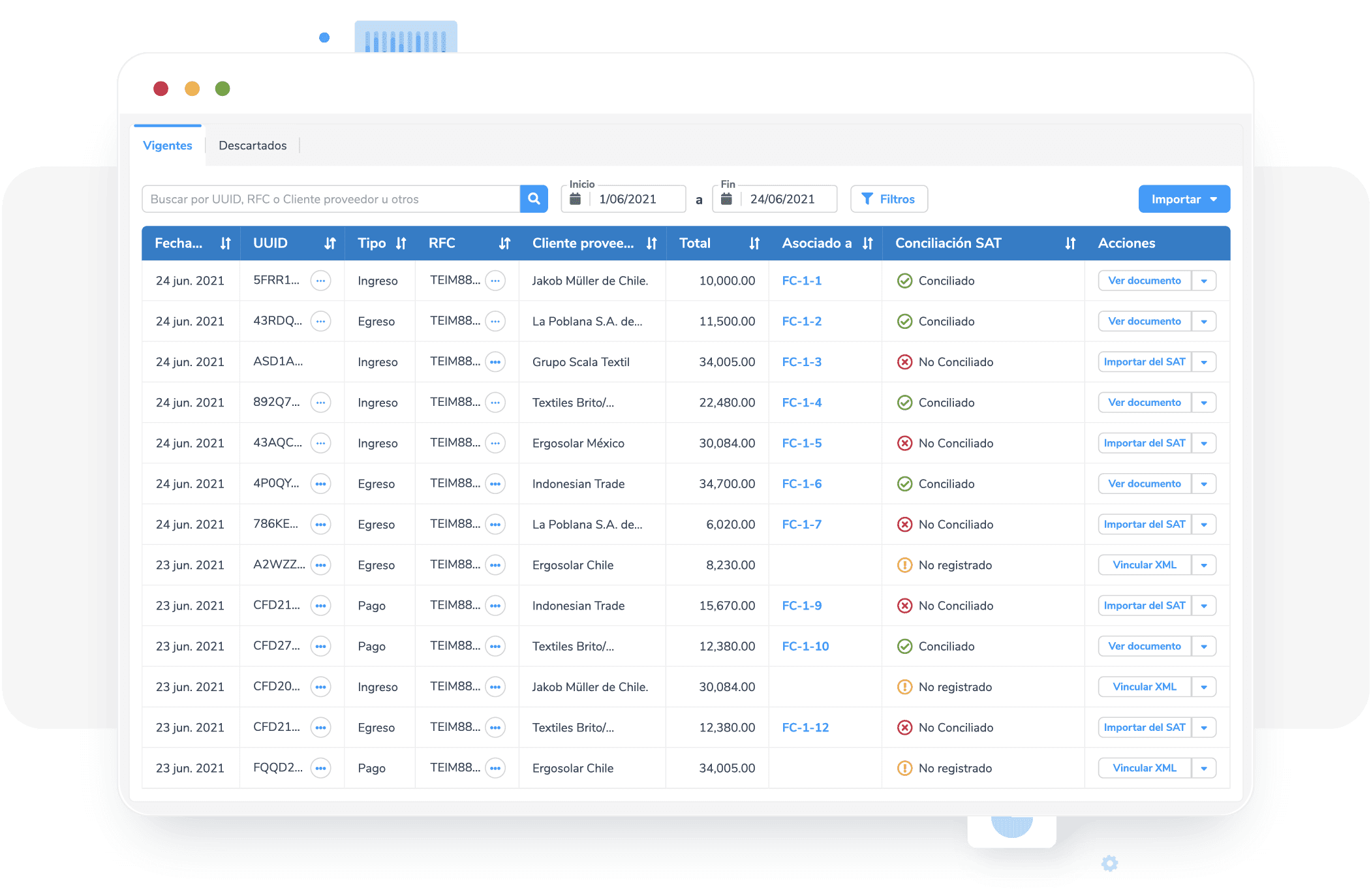Open the Importar dropdown button

coord(1184,199)
